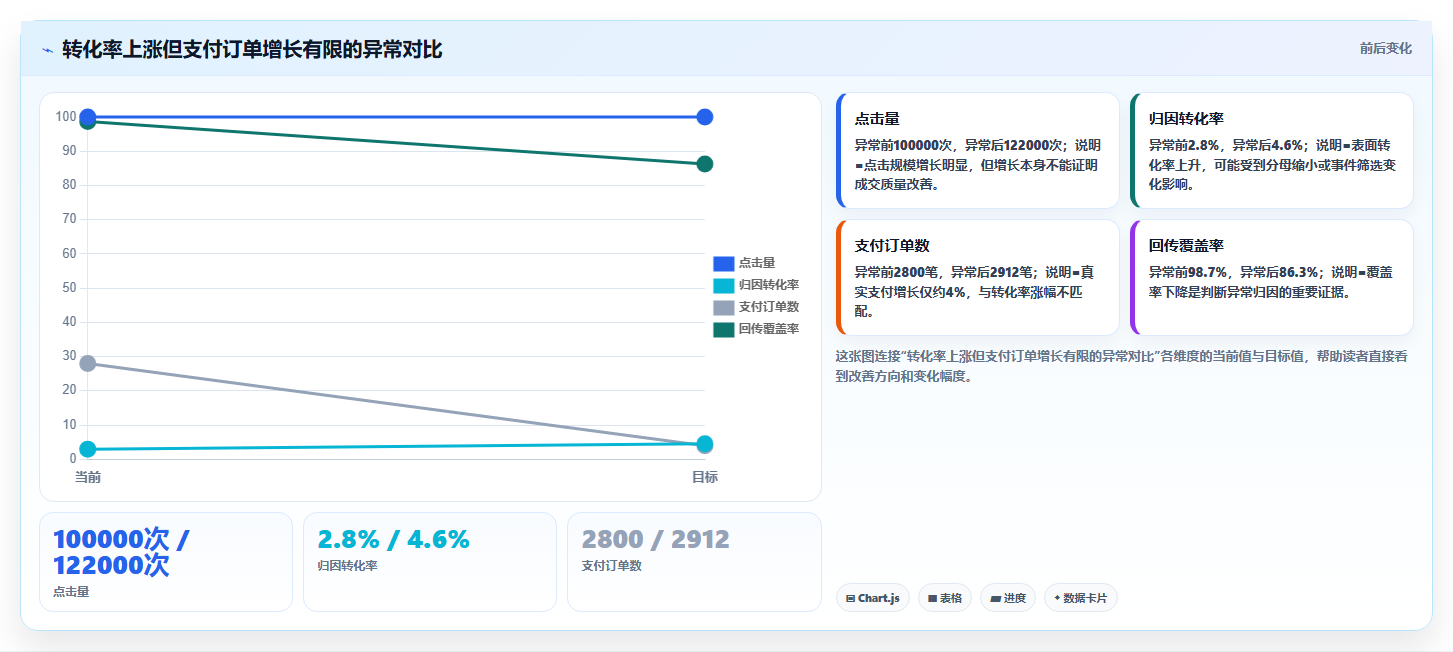
Task: Toggle 点击量 legend color box
Action: pyautogui.click(x=723, y=263)
